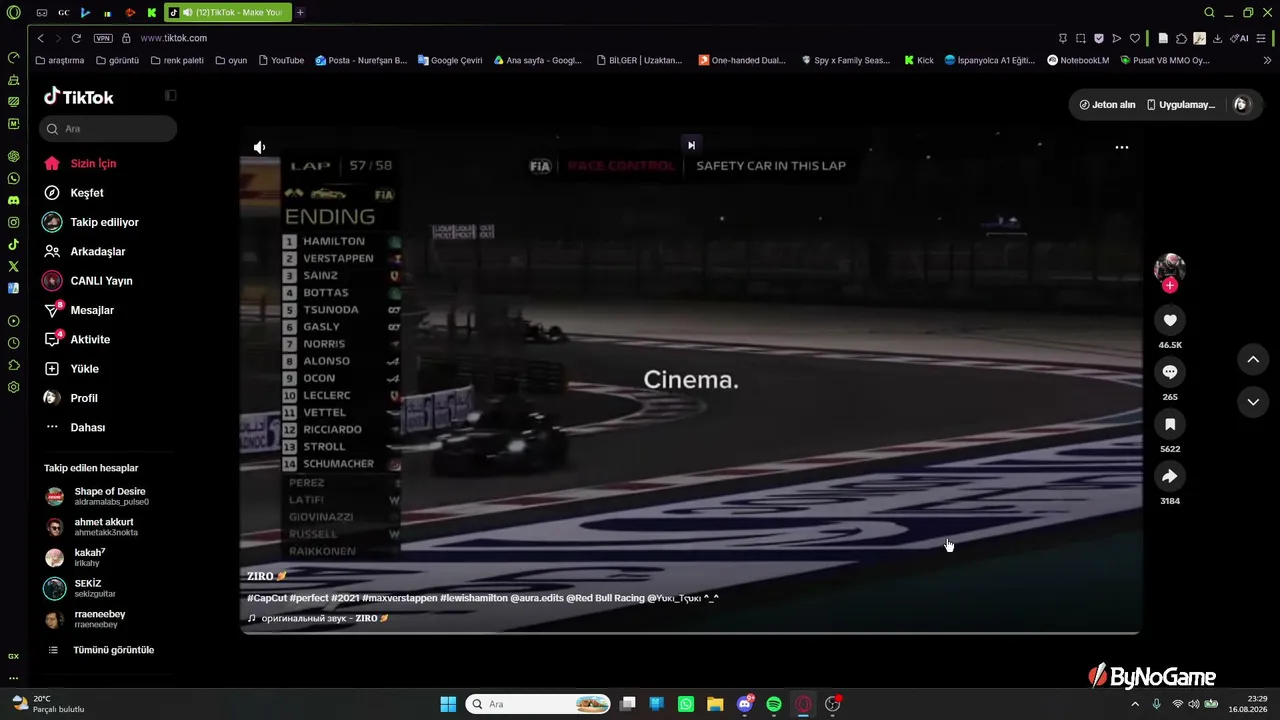The height and width of the screenshot is (720, 1280).
Task: Open Spotify from the taskbar
Action: [x=774, y=704]
